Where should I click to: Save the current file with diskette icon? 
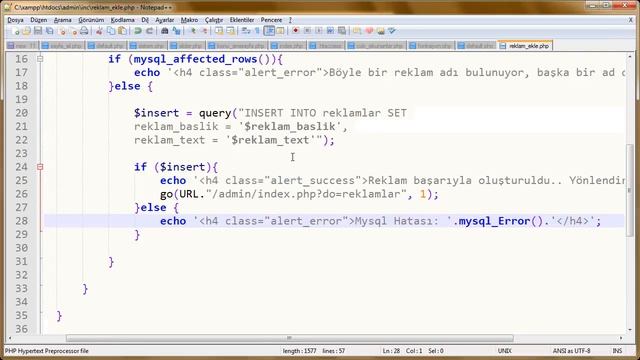[x=38, y=31]
